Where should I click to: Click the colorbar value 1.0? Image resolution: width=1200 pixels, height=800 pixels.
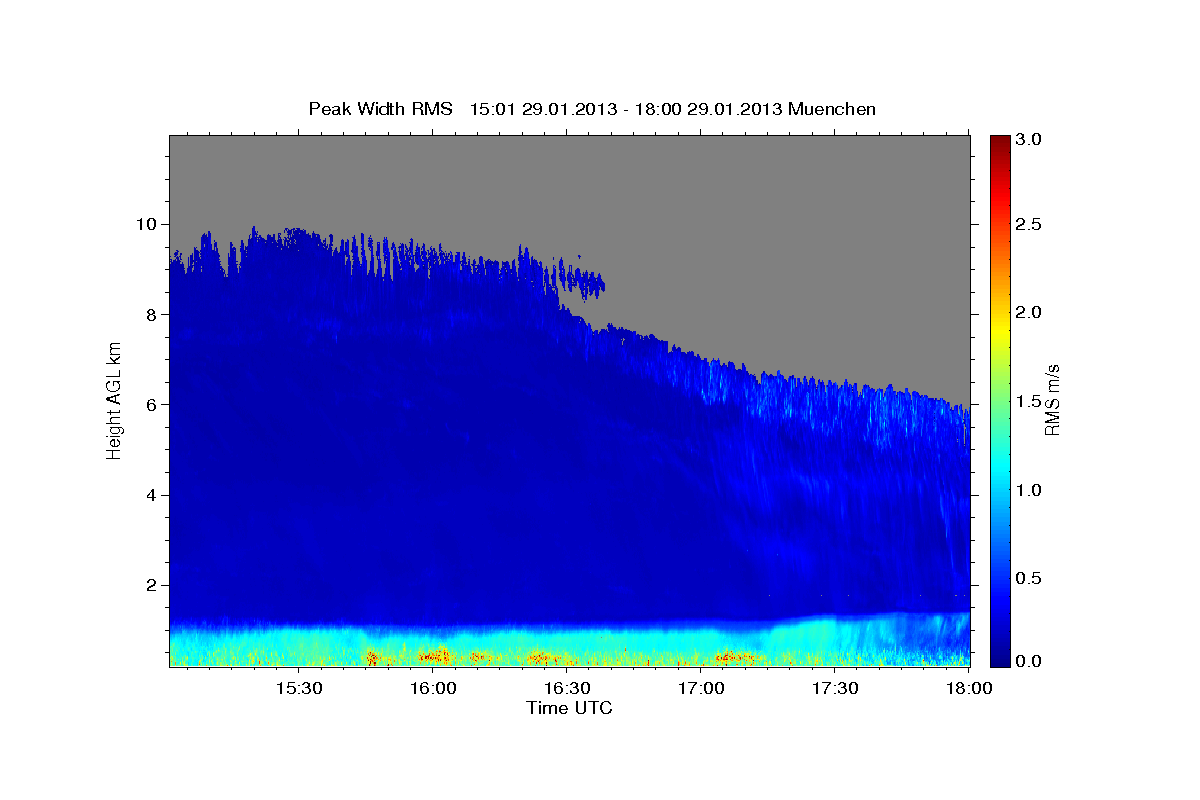point(1029,490)
